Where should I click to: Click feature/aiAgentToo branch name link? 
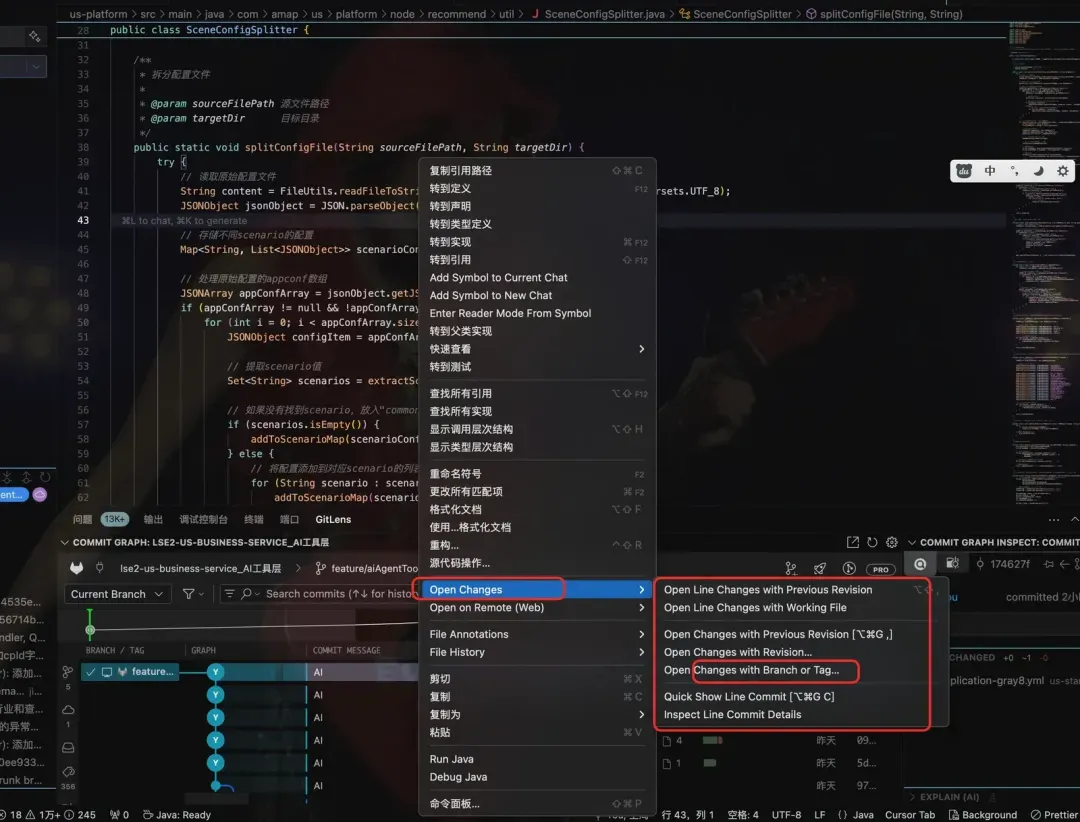tap(374, 568)
